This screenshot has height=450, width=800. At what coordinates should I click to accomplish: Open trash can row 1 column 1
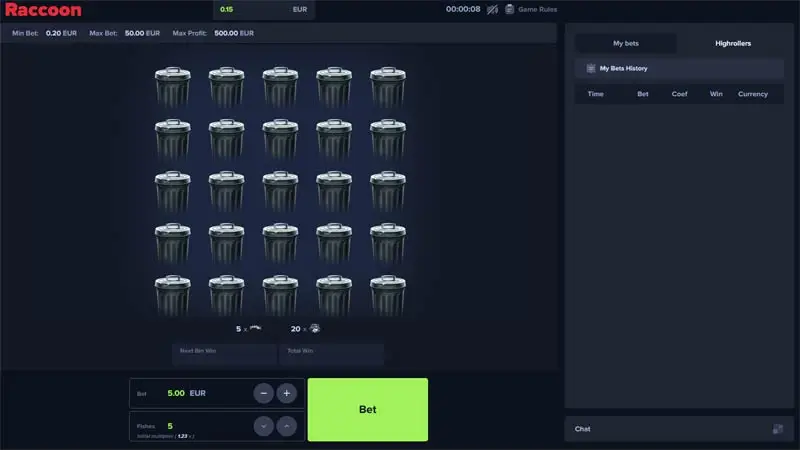[173, 87]
